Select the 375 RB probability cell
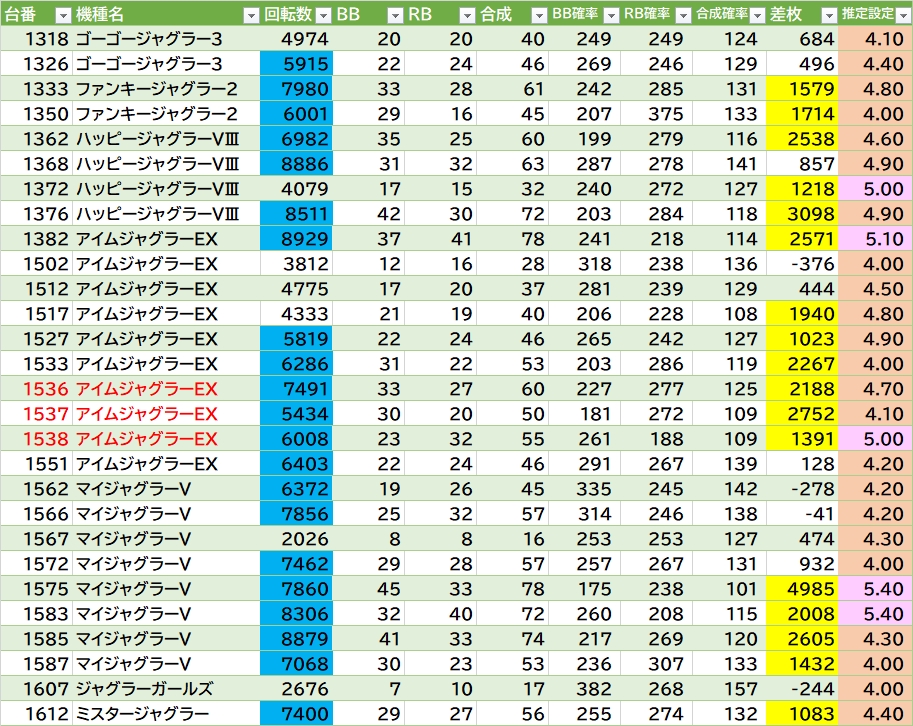The height and width of the screenshot is (726, 913). click(x=656, y=114)
